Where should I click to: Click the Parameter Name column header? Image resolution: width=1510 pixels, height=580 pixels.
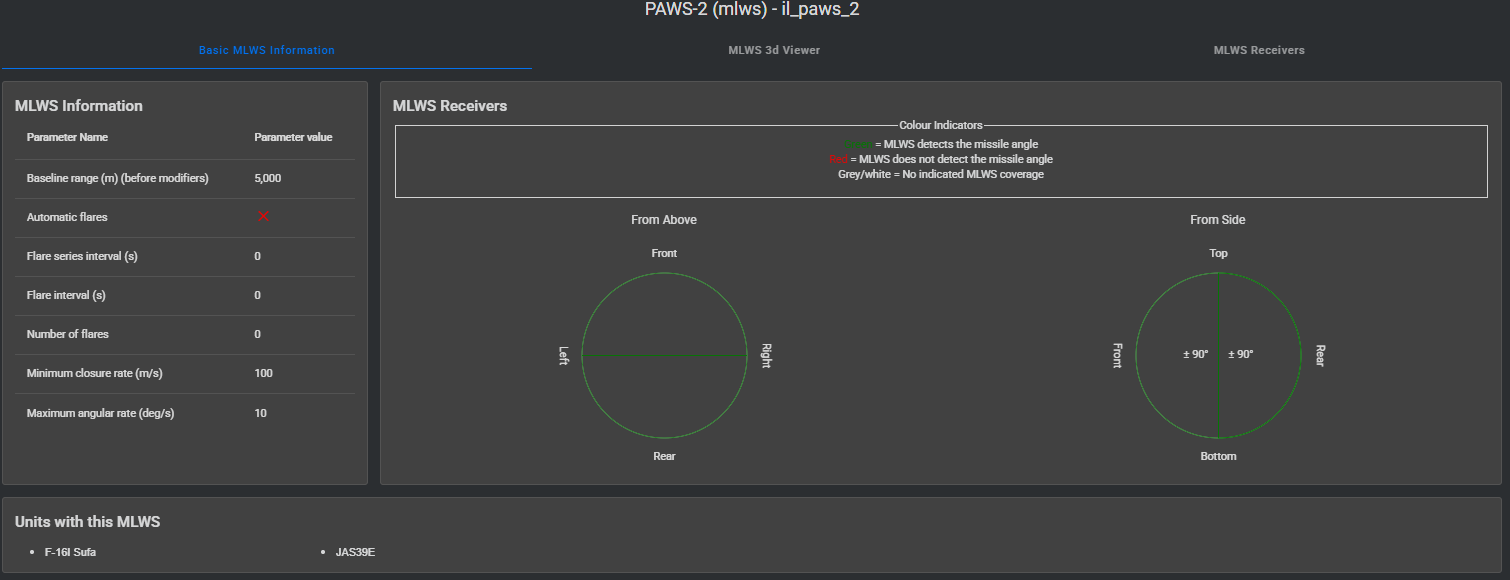click(x=67, y=137)
